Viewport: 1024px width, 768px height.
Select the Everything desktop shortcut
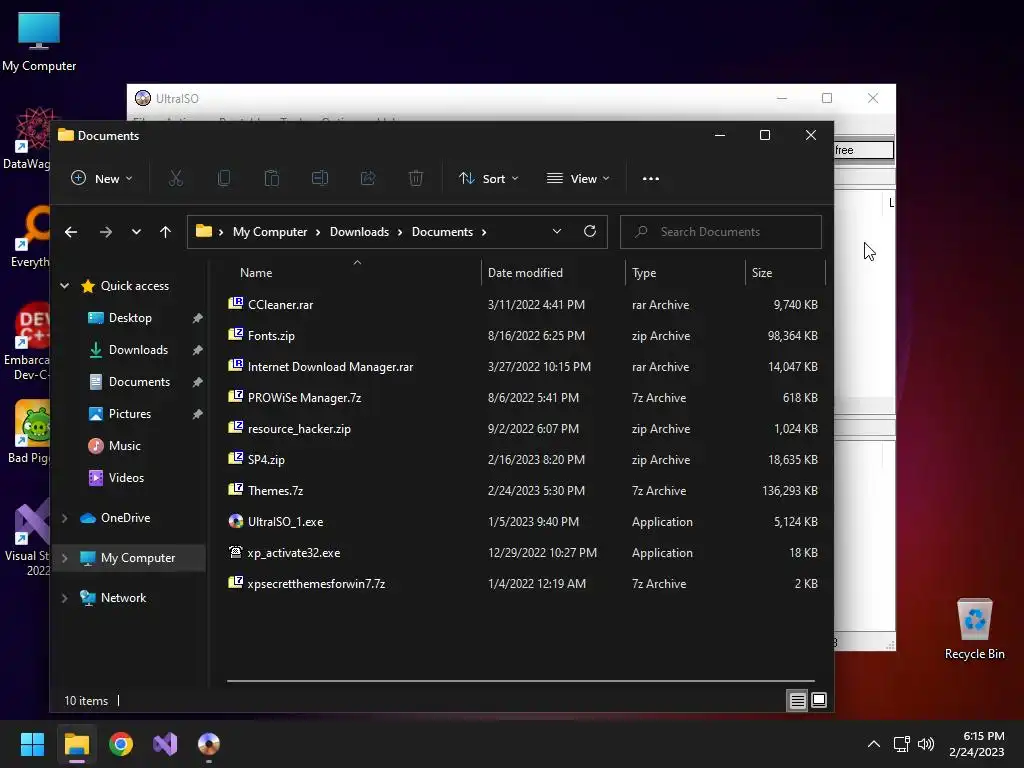pyautogui.click(x=29, y=236)
